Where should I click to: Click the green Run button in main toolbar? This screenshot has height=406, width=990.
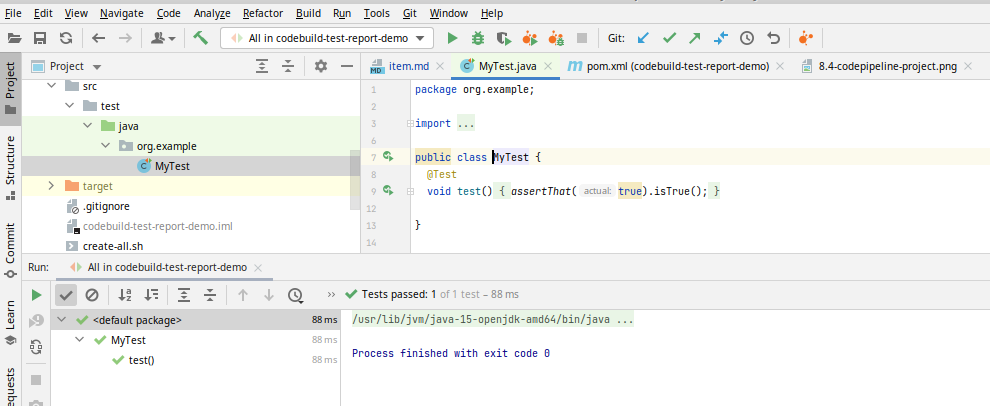[452, 38]
